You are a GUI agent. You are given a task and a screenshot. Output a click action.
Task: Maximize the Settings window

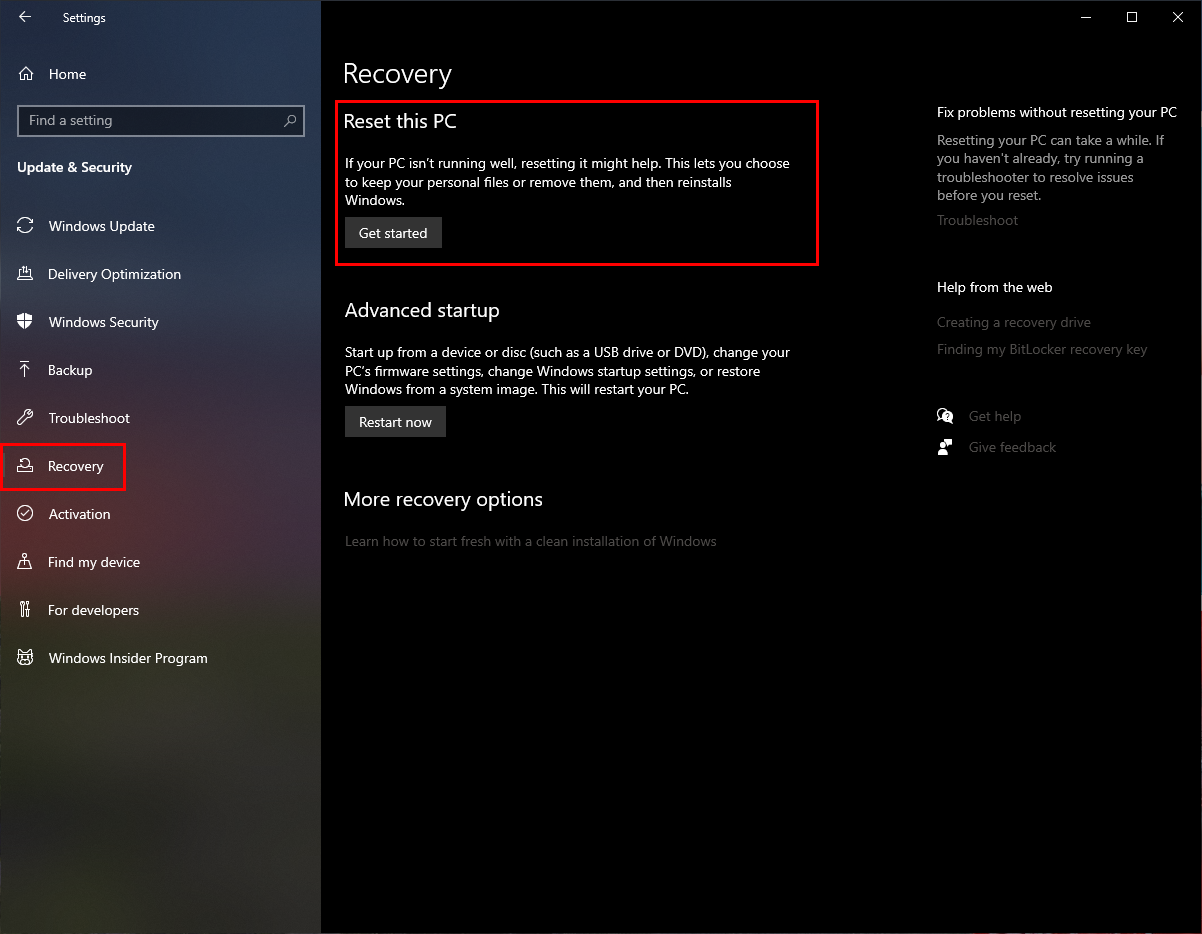click(1132, 17)
